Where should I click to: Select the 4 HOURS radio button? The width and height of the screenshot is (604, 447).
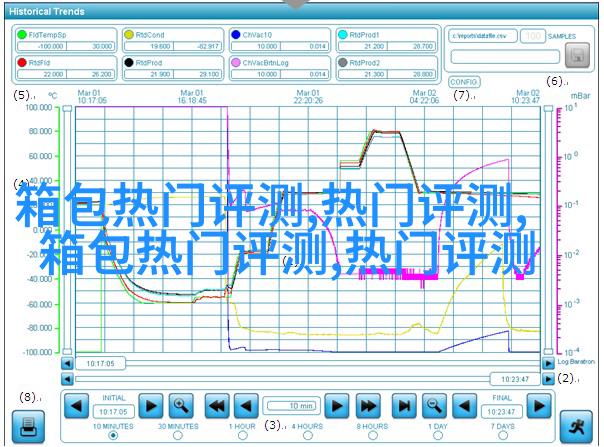point(308,435)
